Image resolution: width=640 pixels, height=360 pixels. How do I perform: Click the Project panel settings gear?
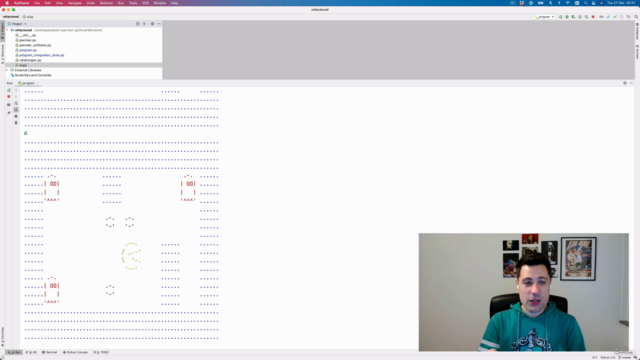[x=152, y=24]
